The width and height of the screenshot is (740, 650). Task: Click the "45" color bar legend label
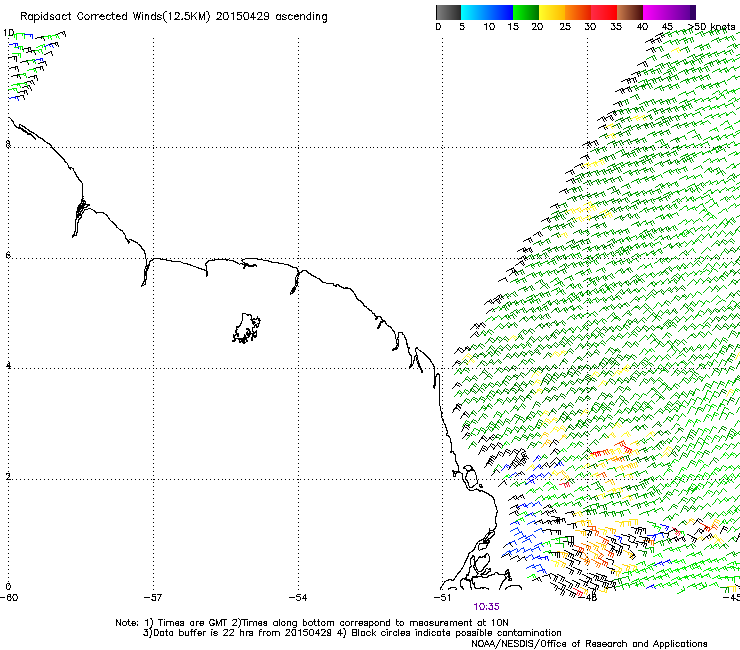coord(667,27)
